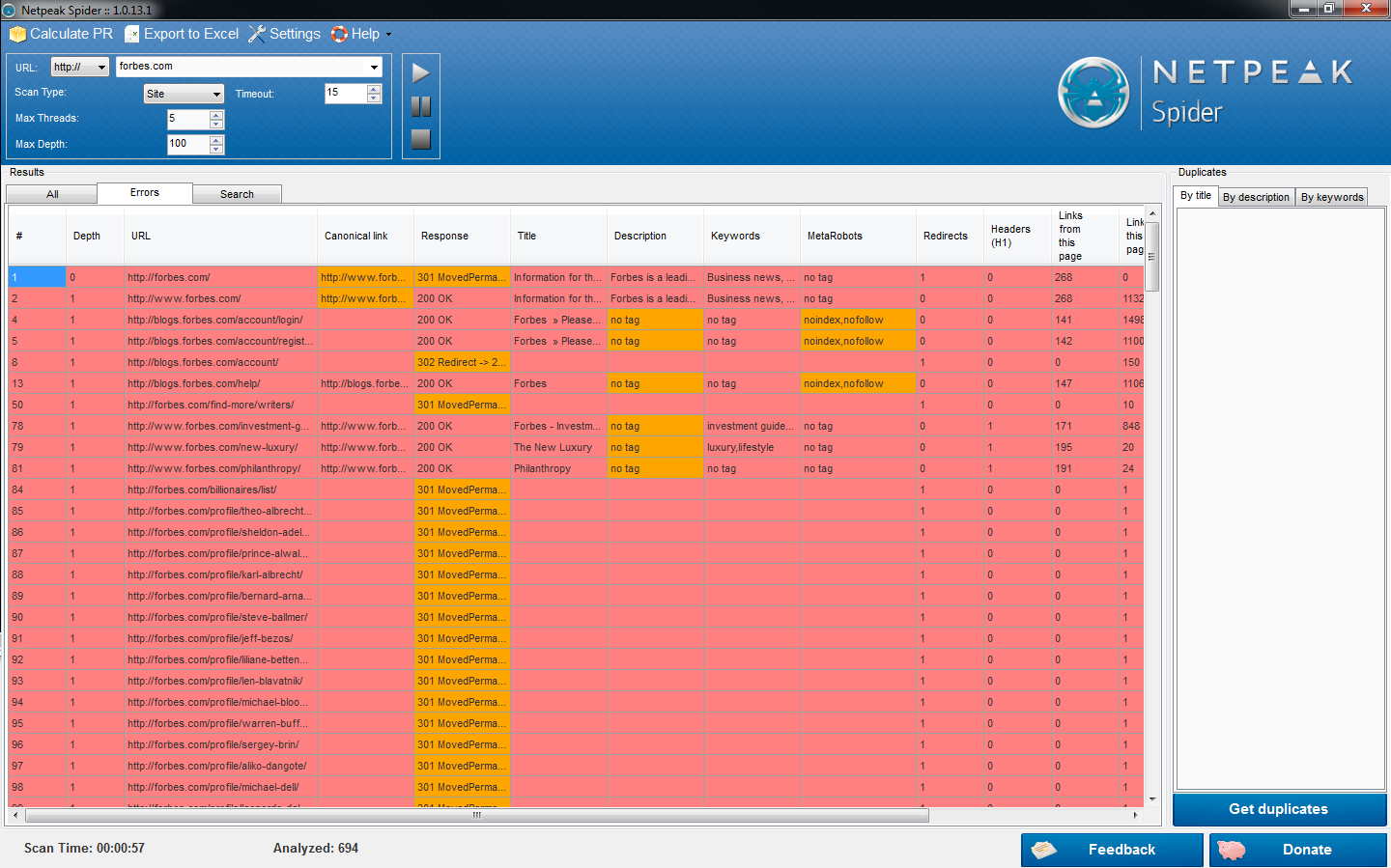
Task: Click the 'investment guide...' keywords cell
Action: [752, 426]
